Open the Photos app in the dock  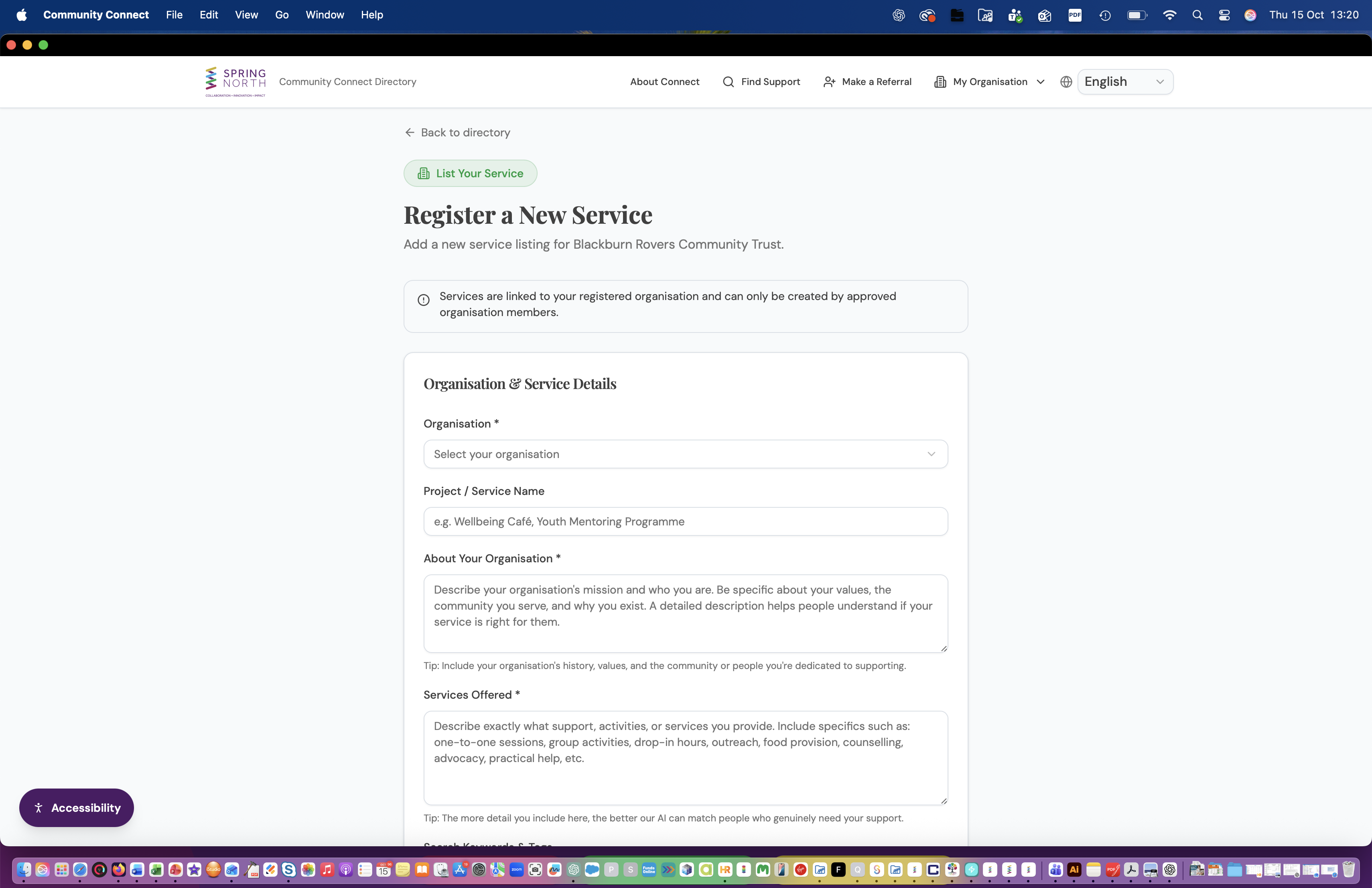308,870
